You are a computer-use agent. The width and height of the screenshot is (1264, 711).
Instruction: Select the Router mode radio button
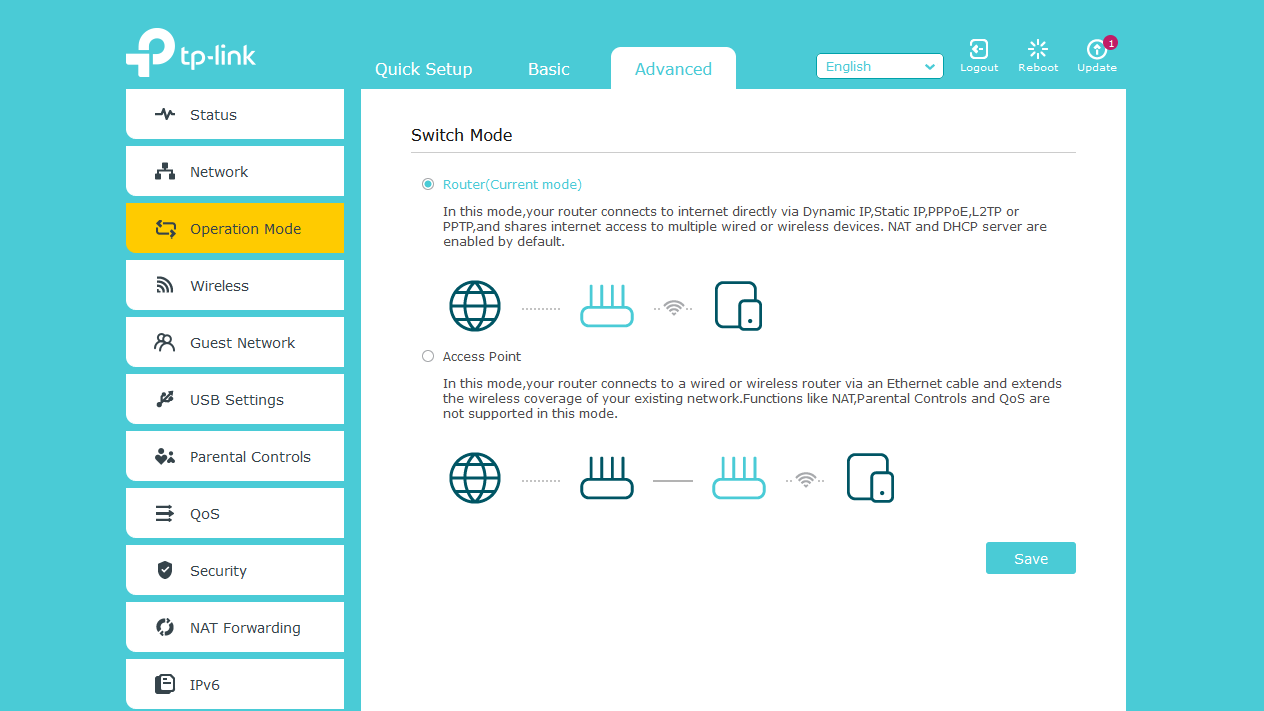pyautogui.click(x=428, y=184)
